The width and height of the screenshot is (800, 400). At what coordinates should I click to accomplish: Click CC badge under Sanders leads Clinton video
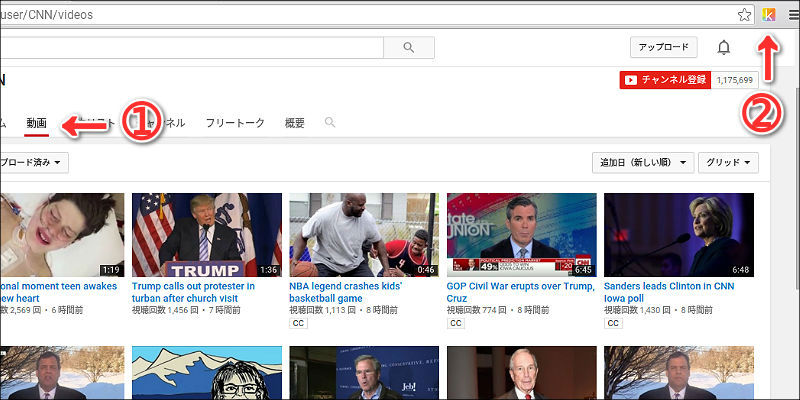click(x=613, y=323)
